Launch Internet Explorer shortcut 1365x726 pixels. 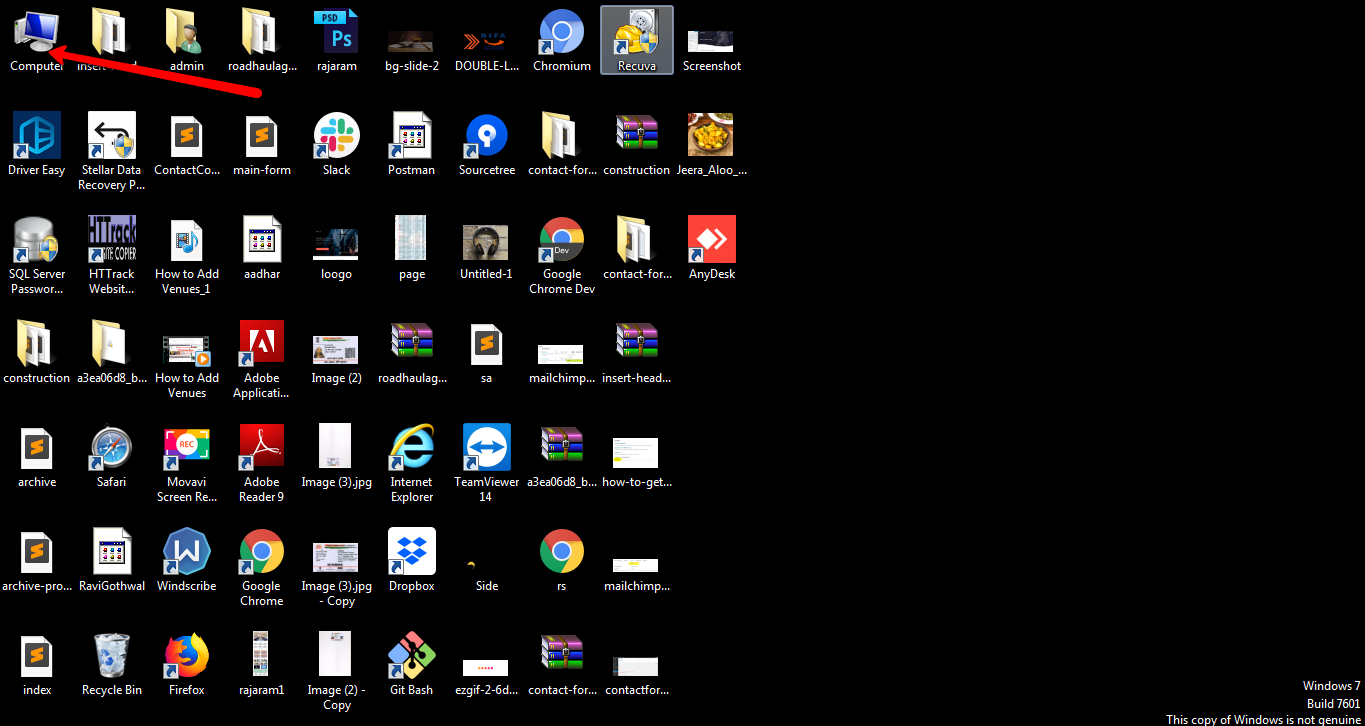pos(412,464)
